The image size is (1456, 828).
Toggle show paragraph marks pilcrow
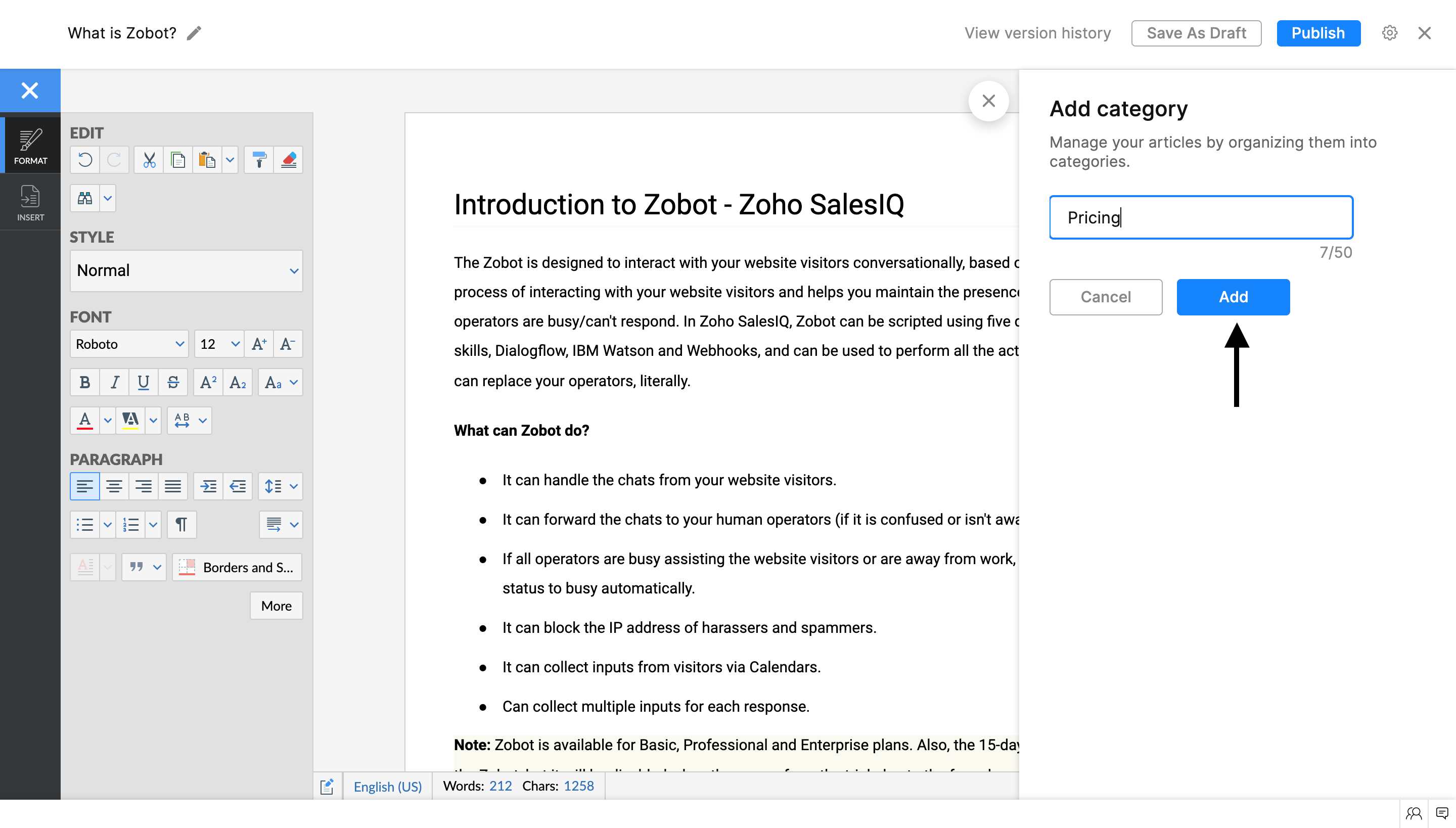pos(181,524)
